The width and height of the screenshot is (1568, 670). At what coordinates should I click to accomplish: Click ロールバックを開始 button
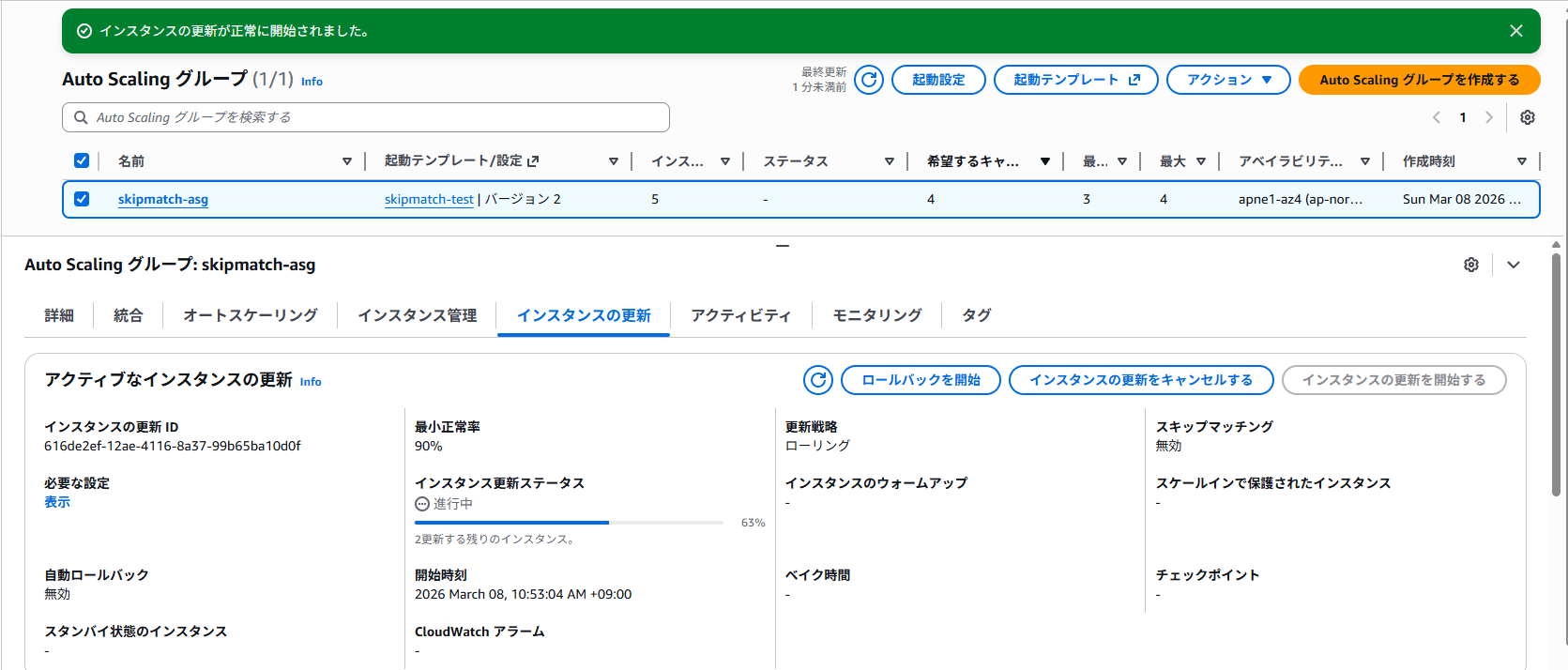921,380
